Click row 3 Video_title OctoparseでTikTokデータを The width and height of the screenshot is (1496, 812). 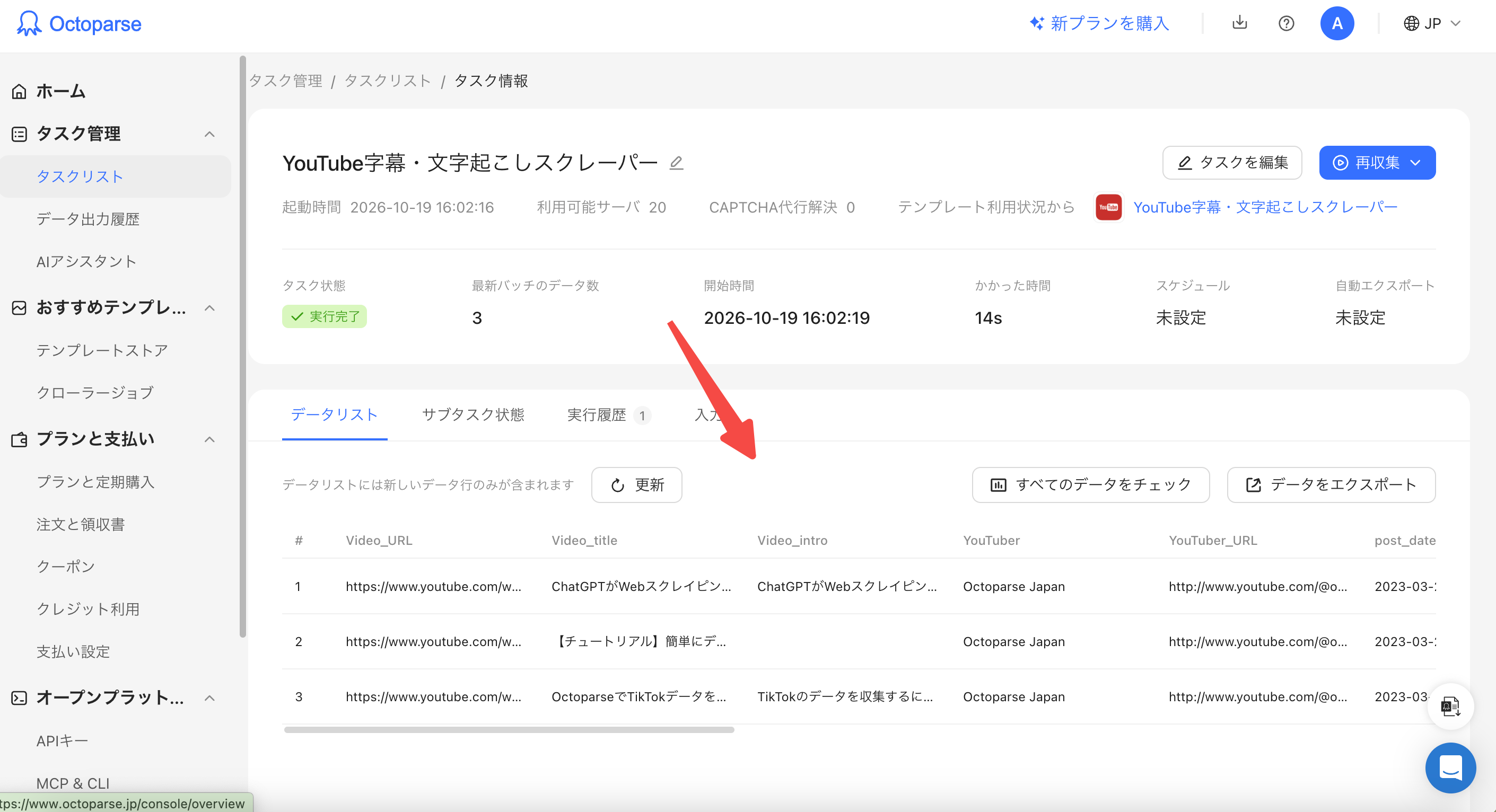tap(639, 696)
